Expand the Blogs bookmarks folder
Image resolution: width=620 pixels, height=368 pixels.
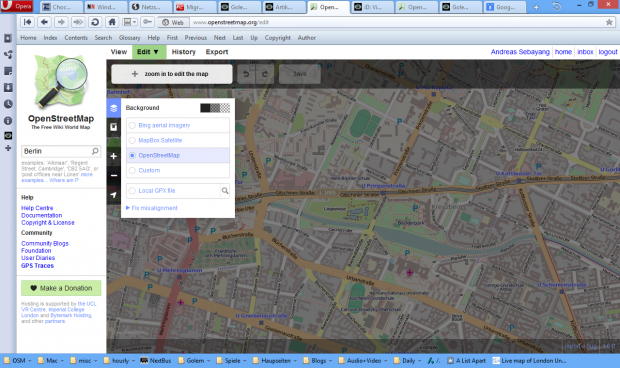(x=318, y=360)
